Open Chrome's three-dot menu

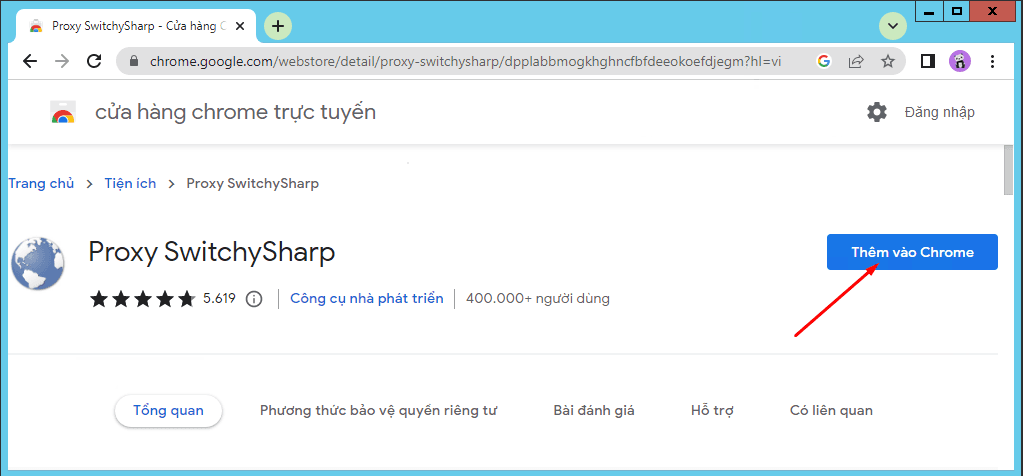click(992, 61)
